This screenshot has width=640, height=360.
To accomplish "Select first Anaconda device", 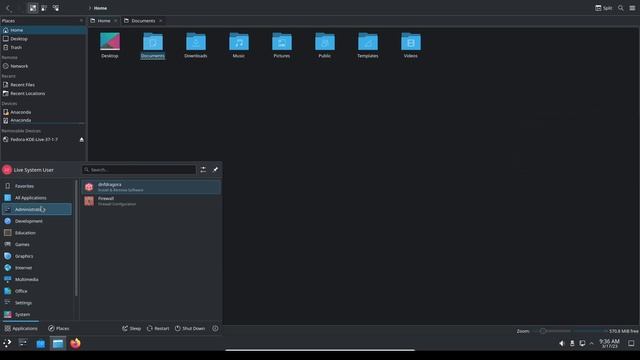I will pyautogui.click(x=43, y=112).
